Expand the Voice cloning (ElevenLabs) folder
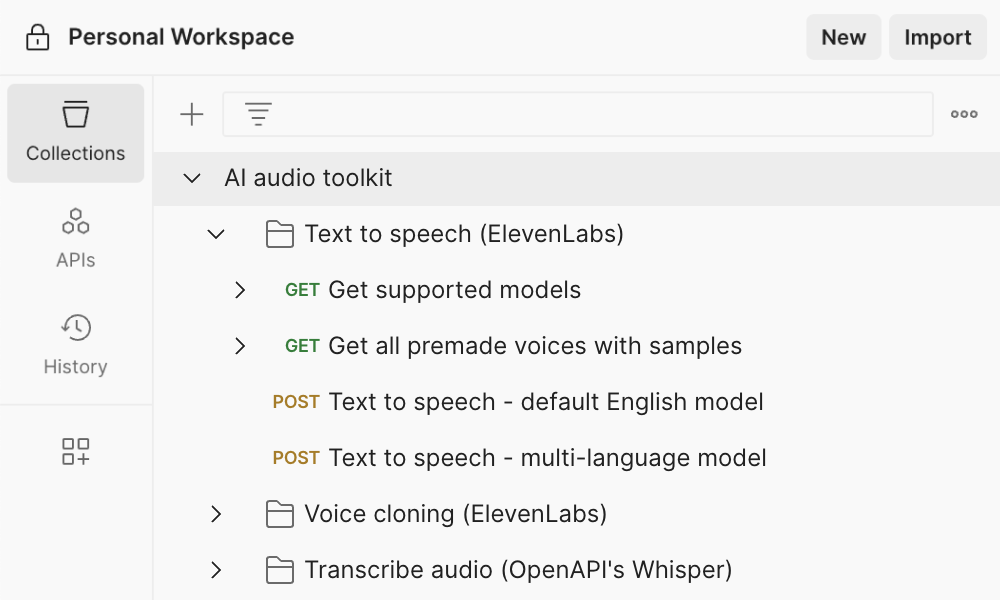 [x=216, y=515]
